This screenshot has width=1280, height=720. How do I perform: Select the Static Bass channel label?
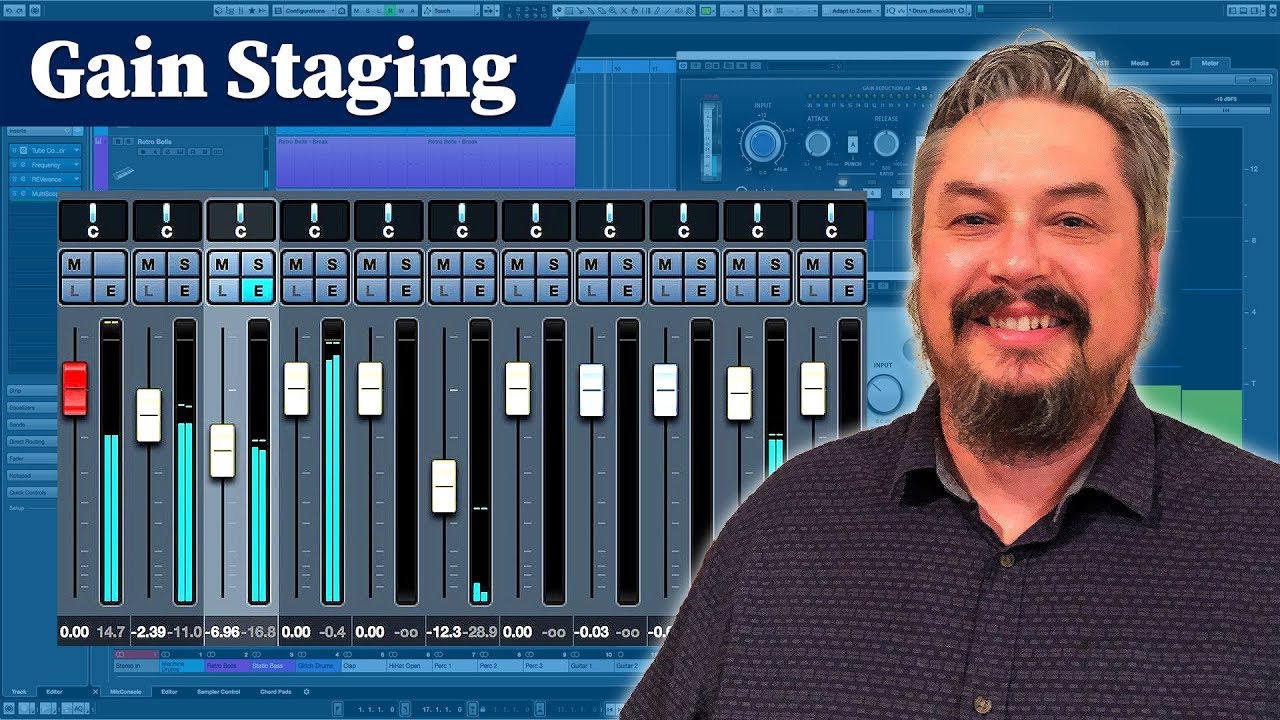(271, 665)
